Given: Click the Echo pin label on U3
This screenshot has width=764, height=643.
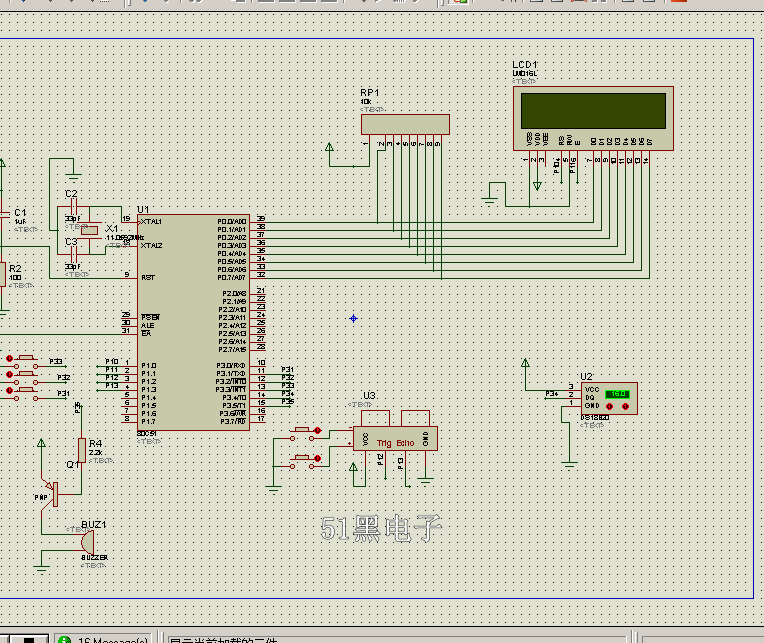Looking at the screenshot, I should pyautogui.click(x=405, y=443).
